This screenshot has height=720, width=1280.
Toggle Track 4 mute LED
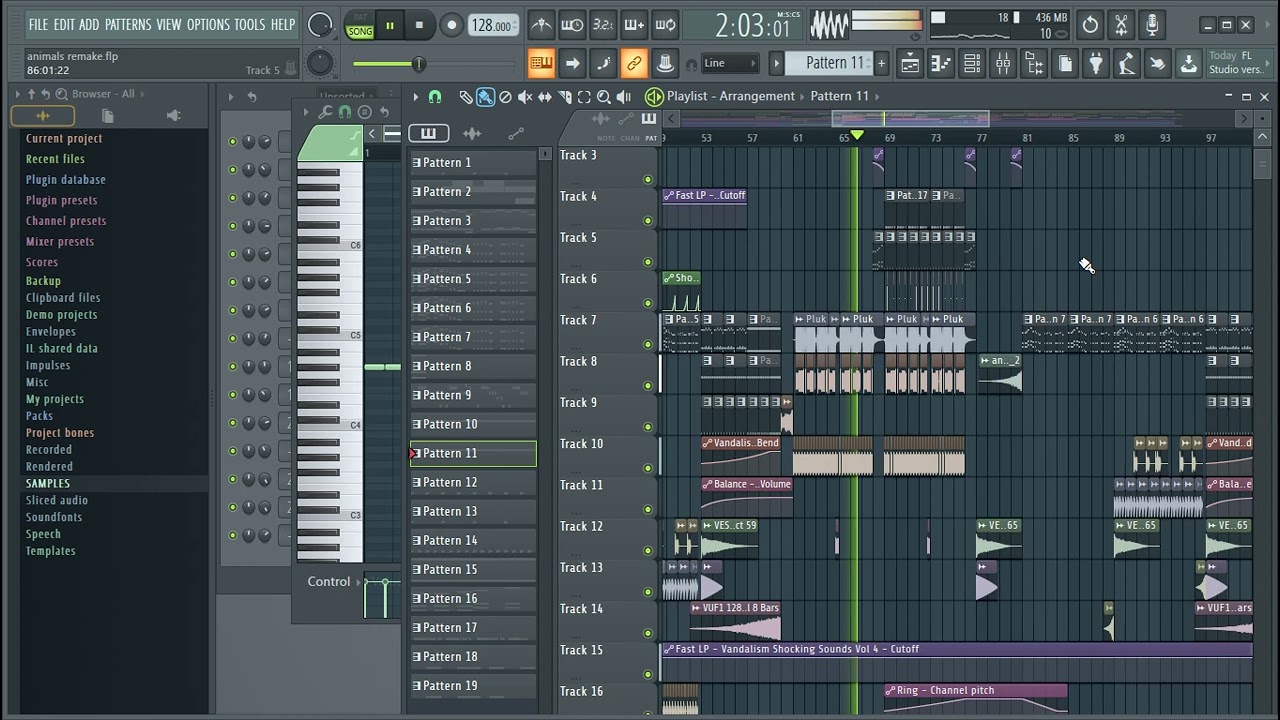pyautogui.click(x=648, y=221)
